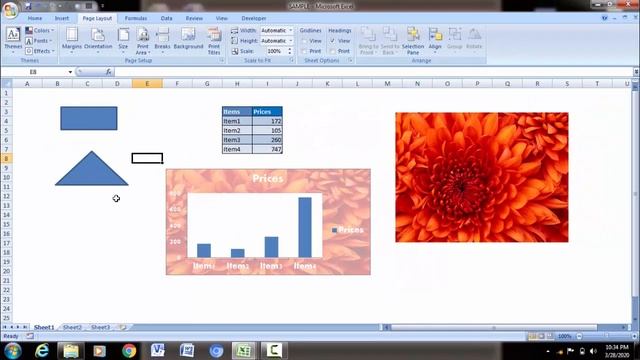
Task: Open Internet Explorer from taskbar
Action: pyautogui.click(x=42, y=351)
